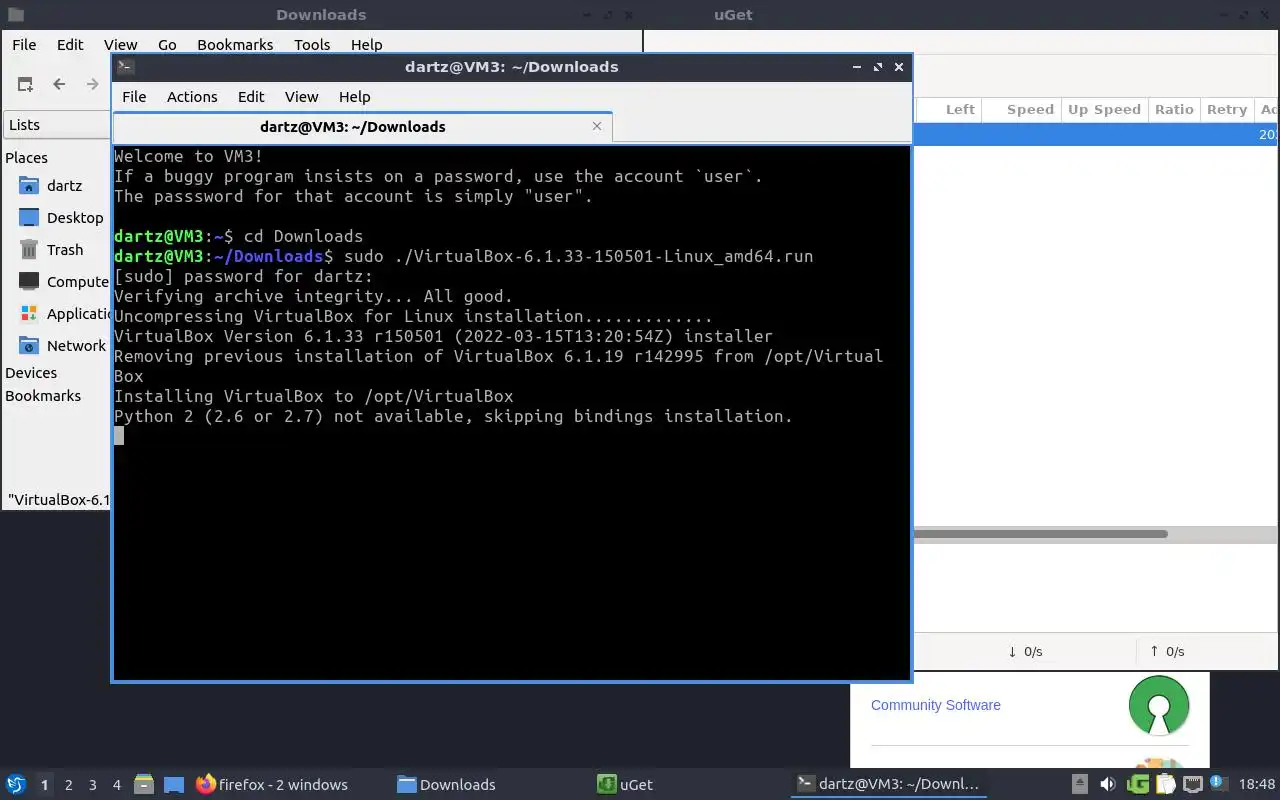1280x800 pixels.
Task: Close the dartz@VM3 terminal tab
Action: [597, 126]
